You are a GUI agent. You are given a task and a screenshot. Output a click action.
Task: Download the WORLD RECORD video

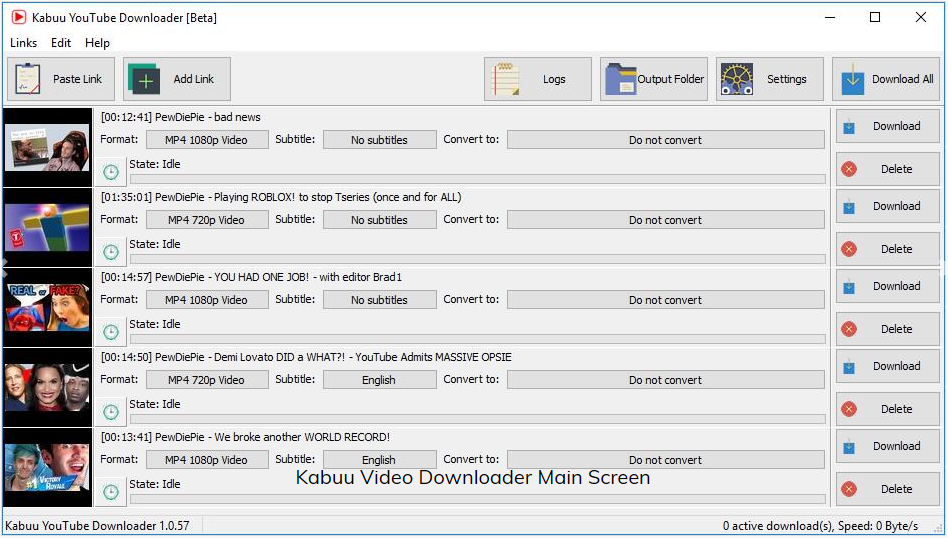coord(888,446)
